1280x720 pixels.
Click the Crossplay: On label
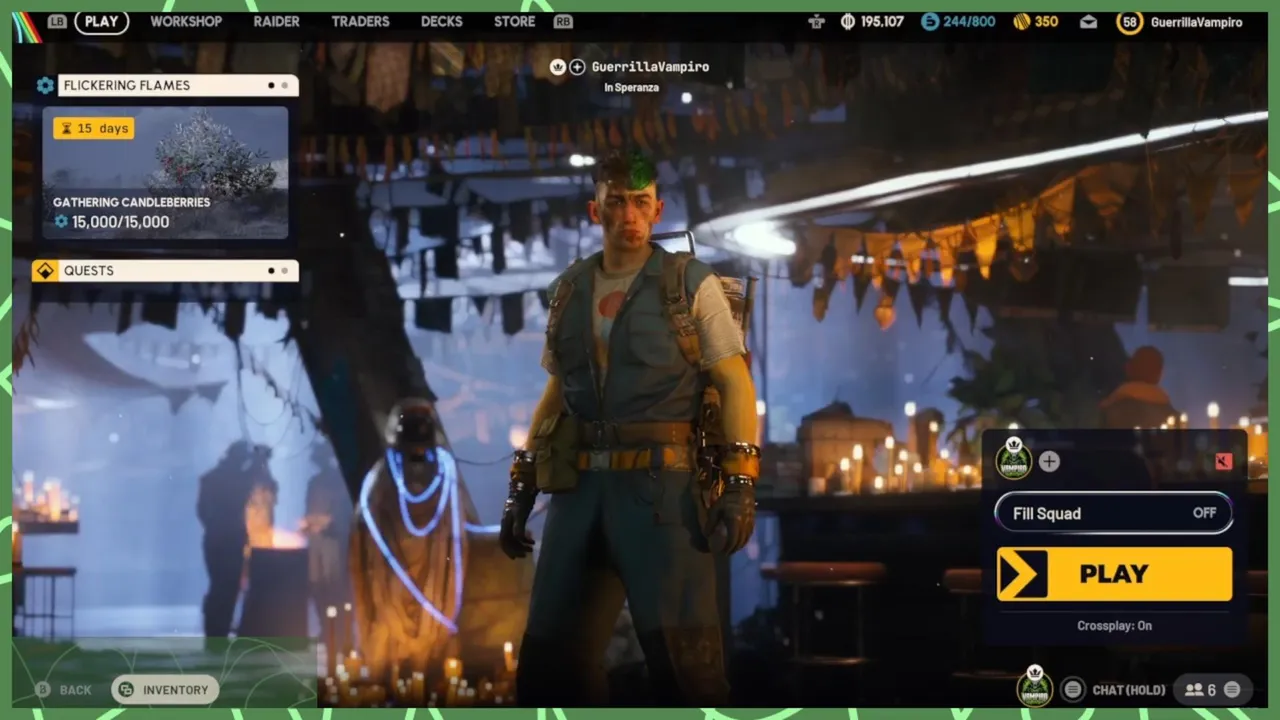[1114, 626]
